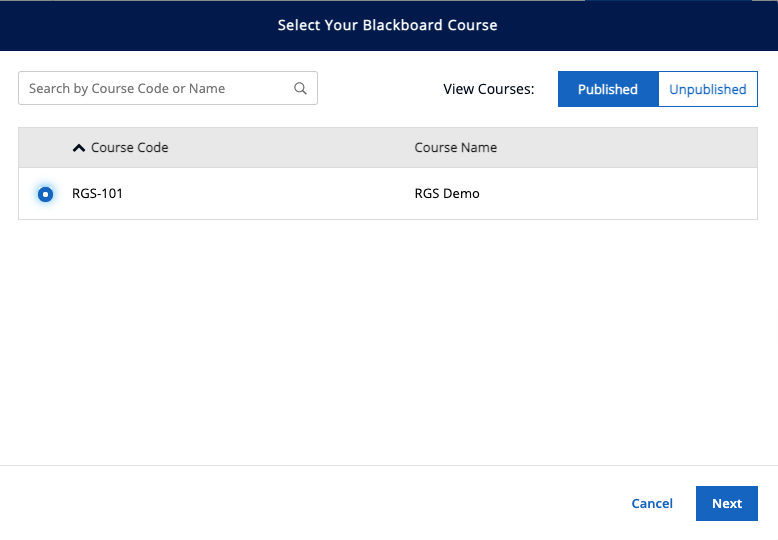Image resolution: width=778 pixels, height=540 pixels.
Task: Switch to Unpublished courses
Action: tap(708, 89)
